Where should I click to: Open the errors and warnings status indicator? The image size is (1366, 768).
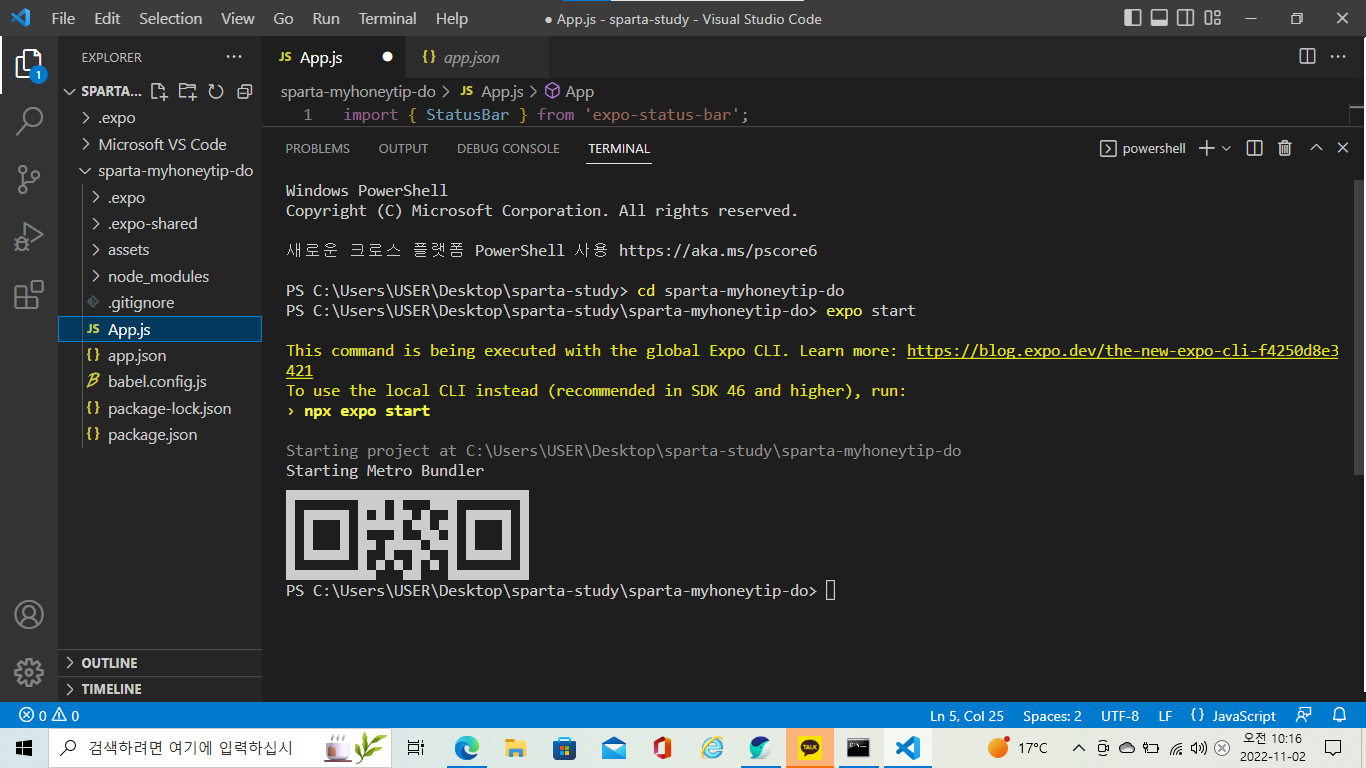(49, 716)
